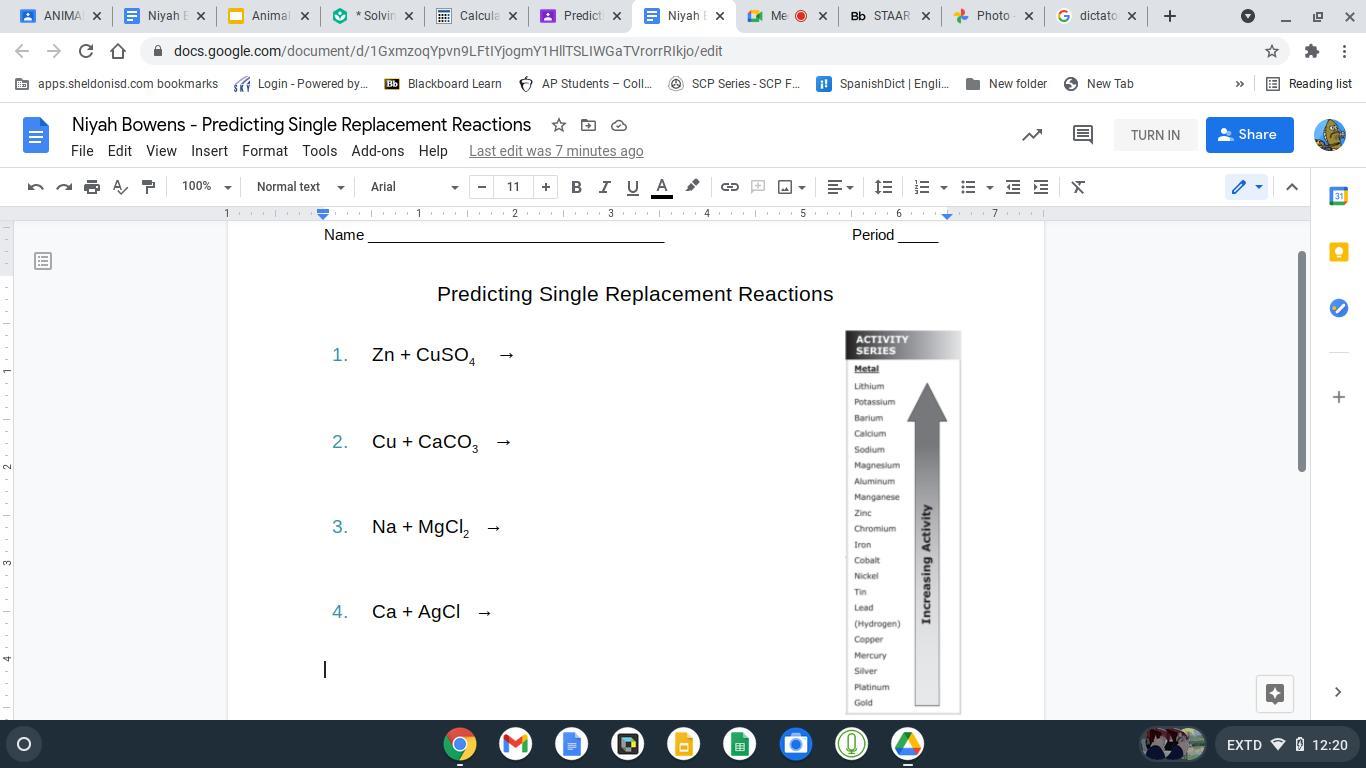Image resolution: width=1366 pixels, height=768 pixels.
Task: Click the font size input field
Action: click(513, 187)
